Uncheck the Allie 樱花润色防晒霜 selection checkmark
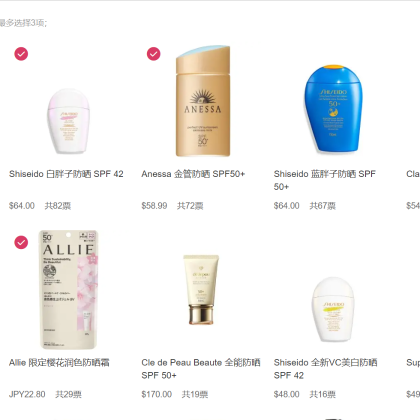Viewport: 420px width, 420px height. click(21, 242)
